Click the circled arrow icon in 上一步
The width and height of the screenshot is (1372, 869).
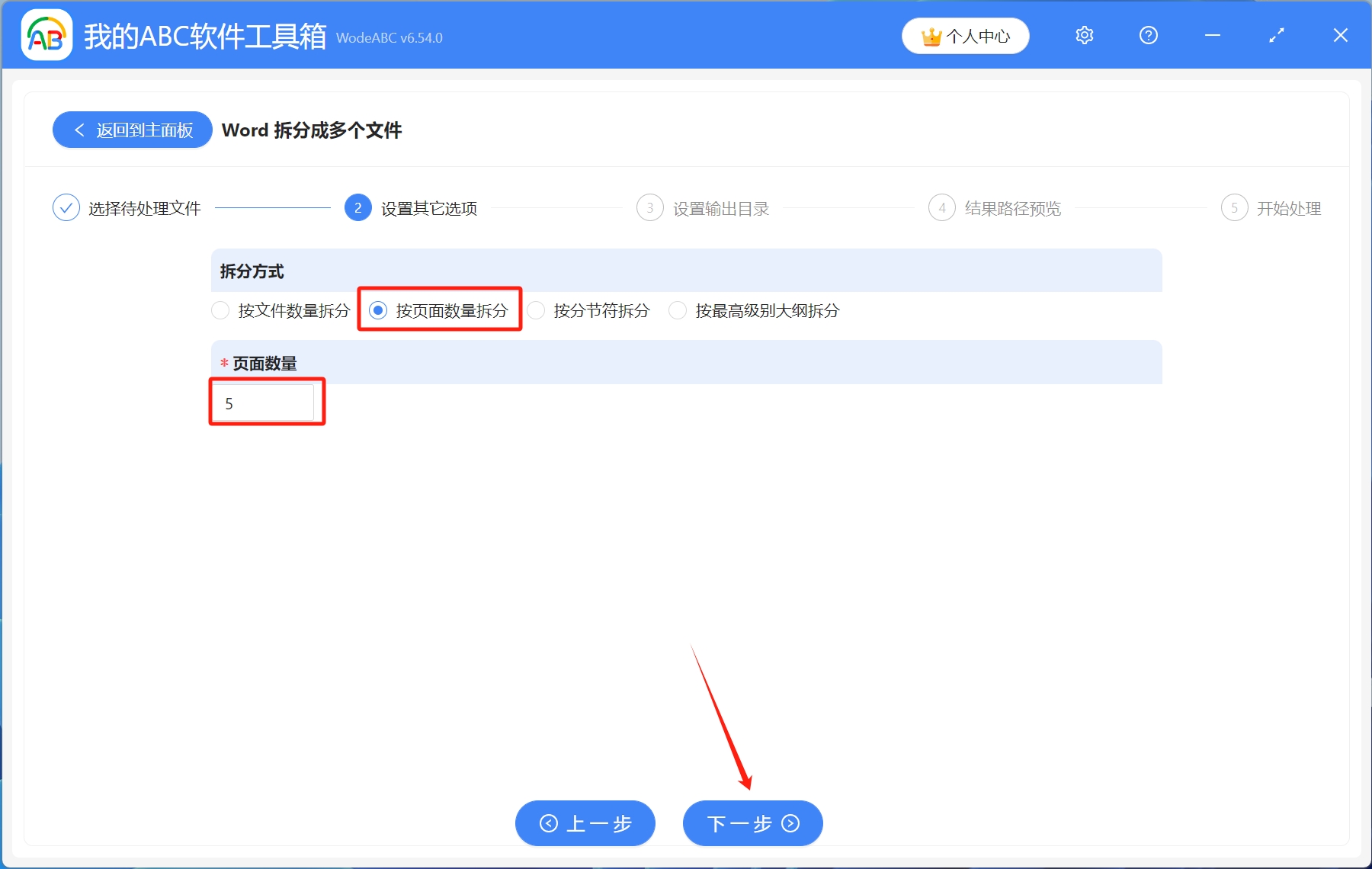pyautogui.click(x=547, y=824)
